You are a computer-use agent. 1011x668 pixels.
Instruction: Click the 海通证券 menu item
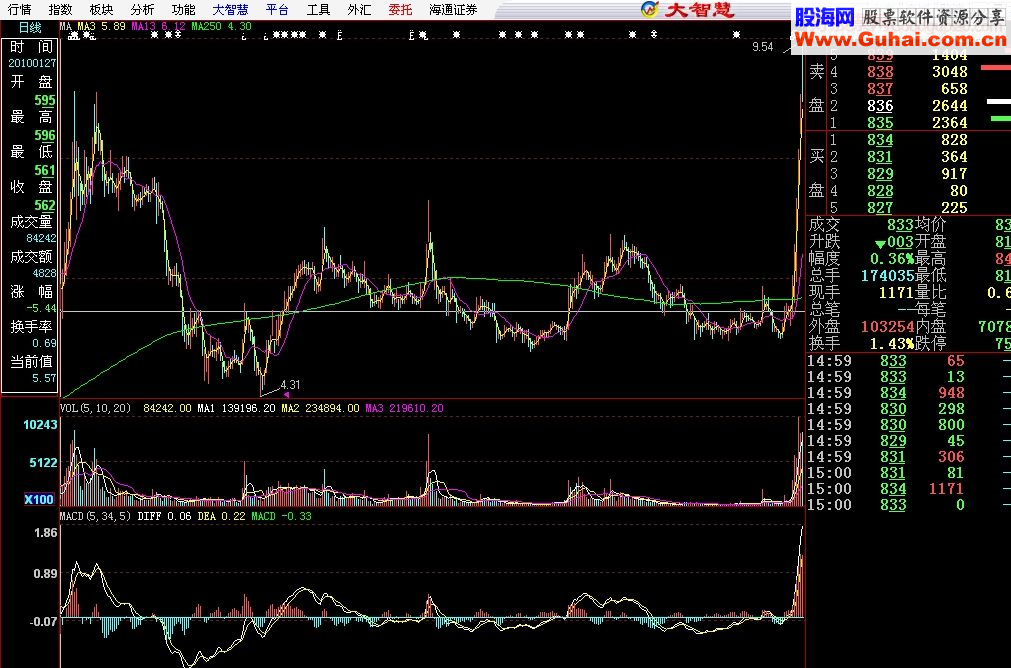coord(453,9)
